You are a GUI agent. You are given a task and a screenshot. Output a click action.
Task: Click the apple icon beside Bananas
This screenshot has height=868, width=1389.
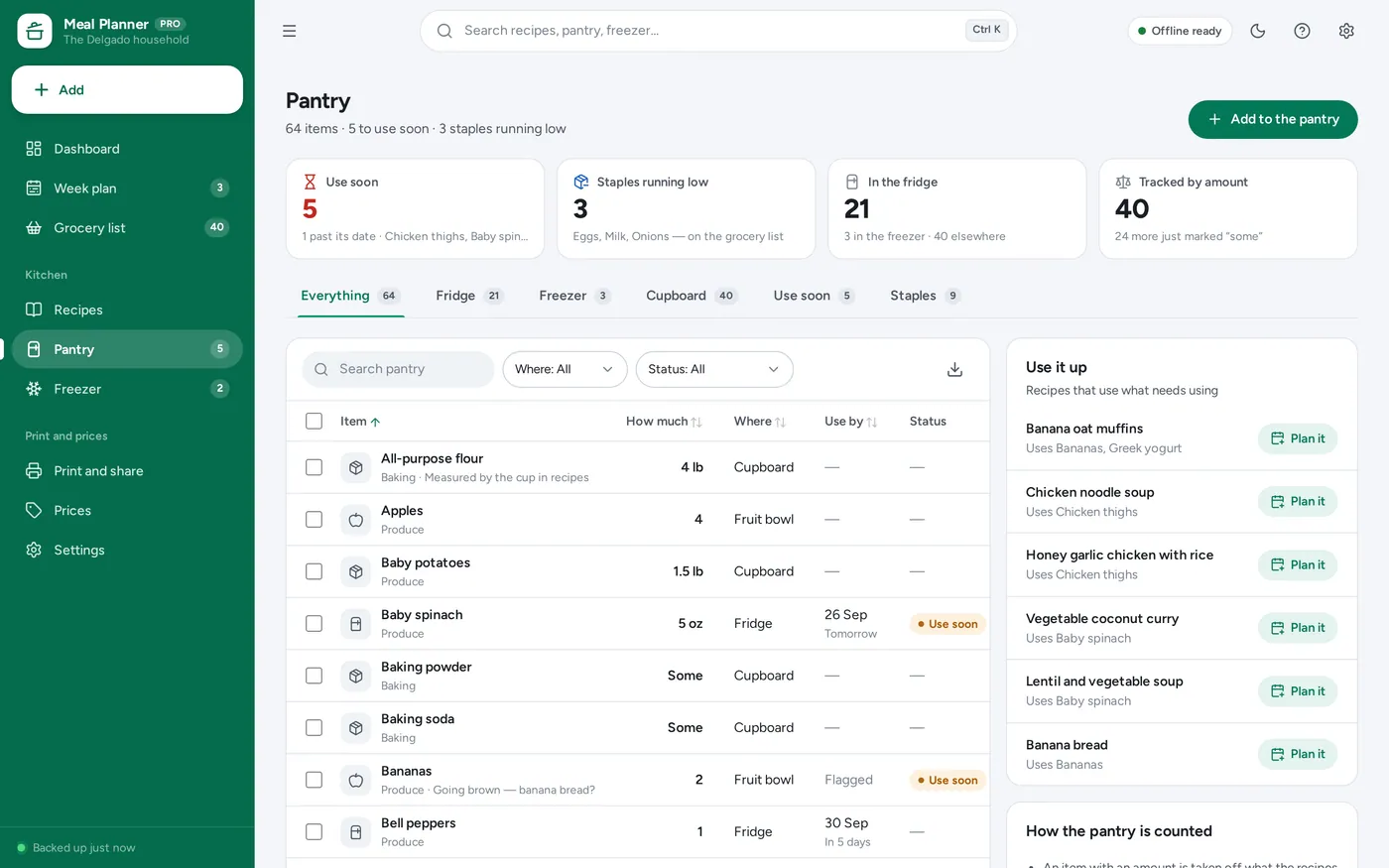pos(356,780)
